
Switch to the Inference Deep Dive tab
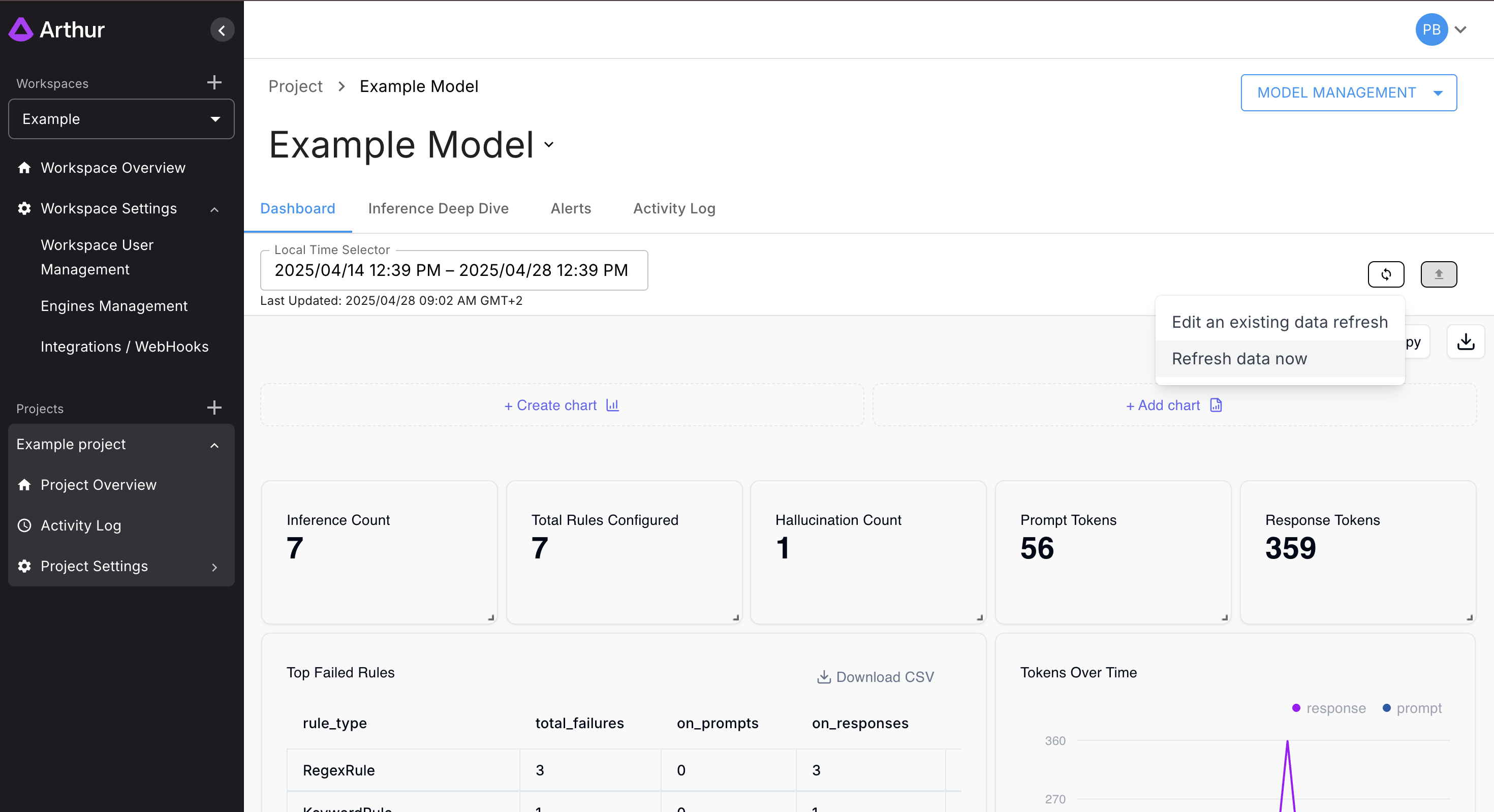click(x=438, y=209)
